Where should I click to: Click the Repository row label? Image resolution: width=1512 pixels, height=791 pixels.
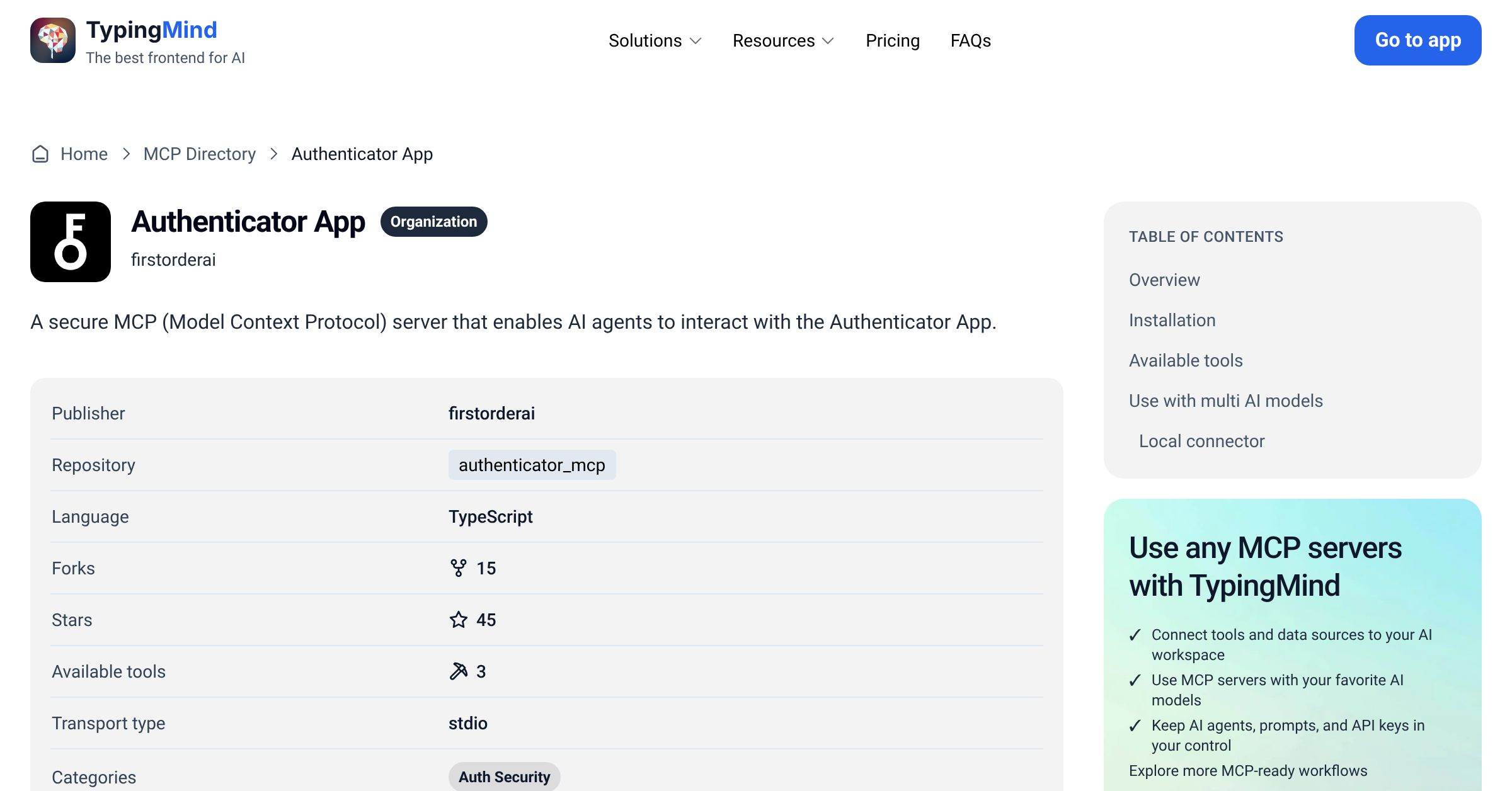tap(93, 465)
